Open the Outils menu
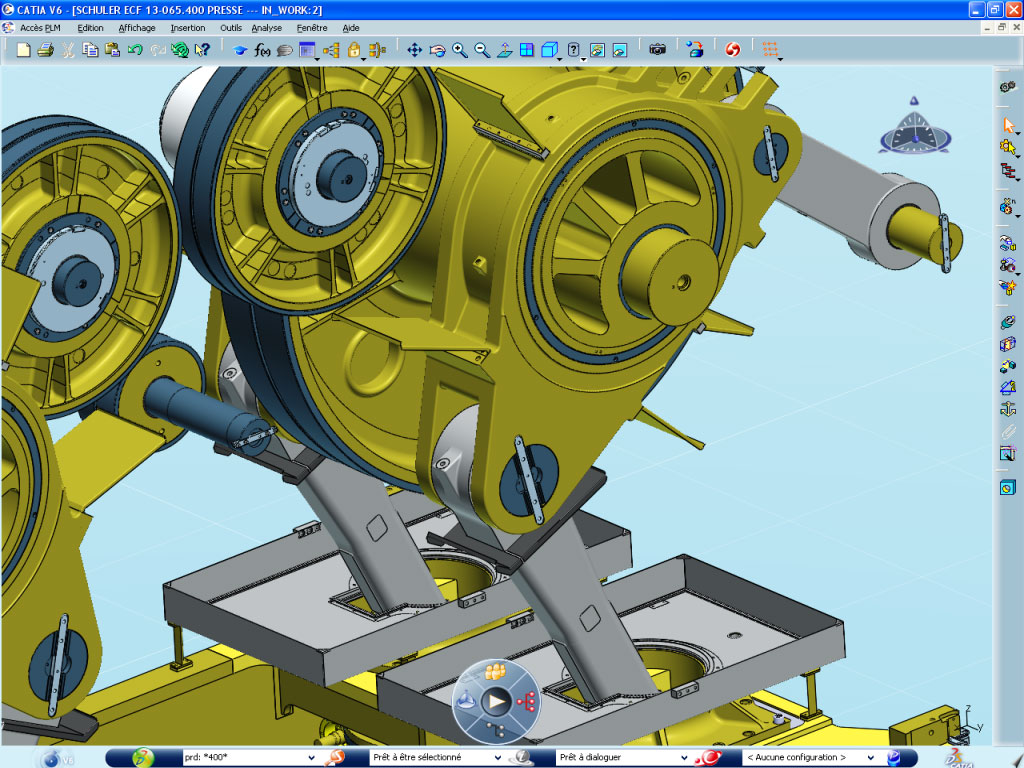The width and height of the screenshot is (1024, 768). (x=231, y=28)
